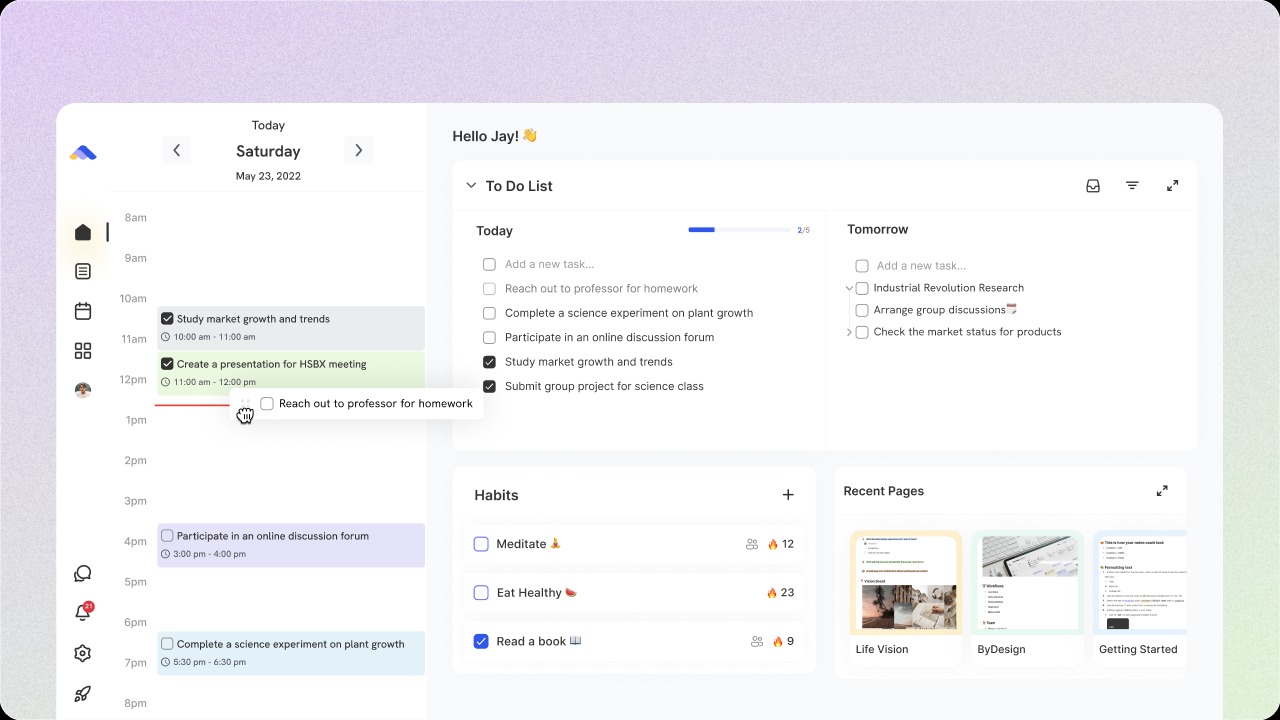Open the Chat icon in the sidebar
The width and height of the screenshot is (1280, 720).
pos(83,573)
